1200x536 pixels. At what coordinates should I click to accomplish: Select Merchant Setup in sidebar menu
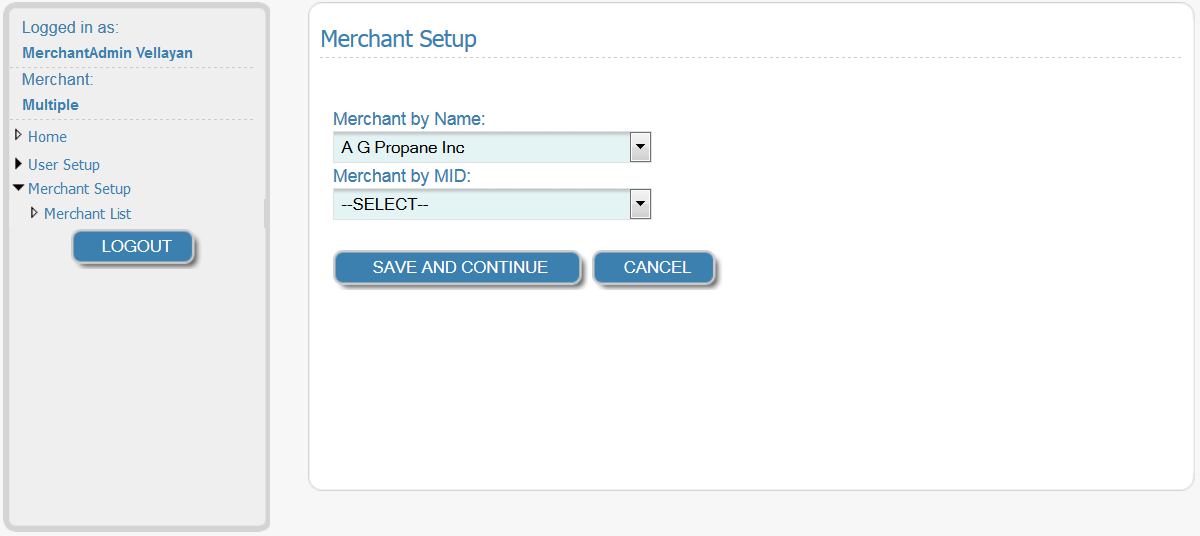click(79, 189)
